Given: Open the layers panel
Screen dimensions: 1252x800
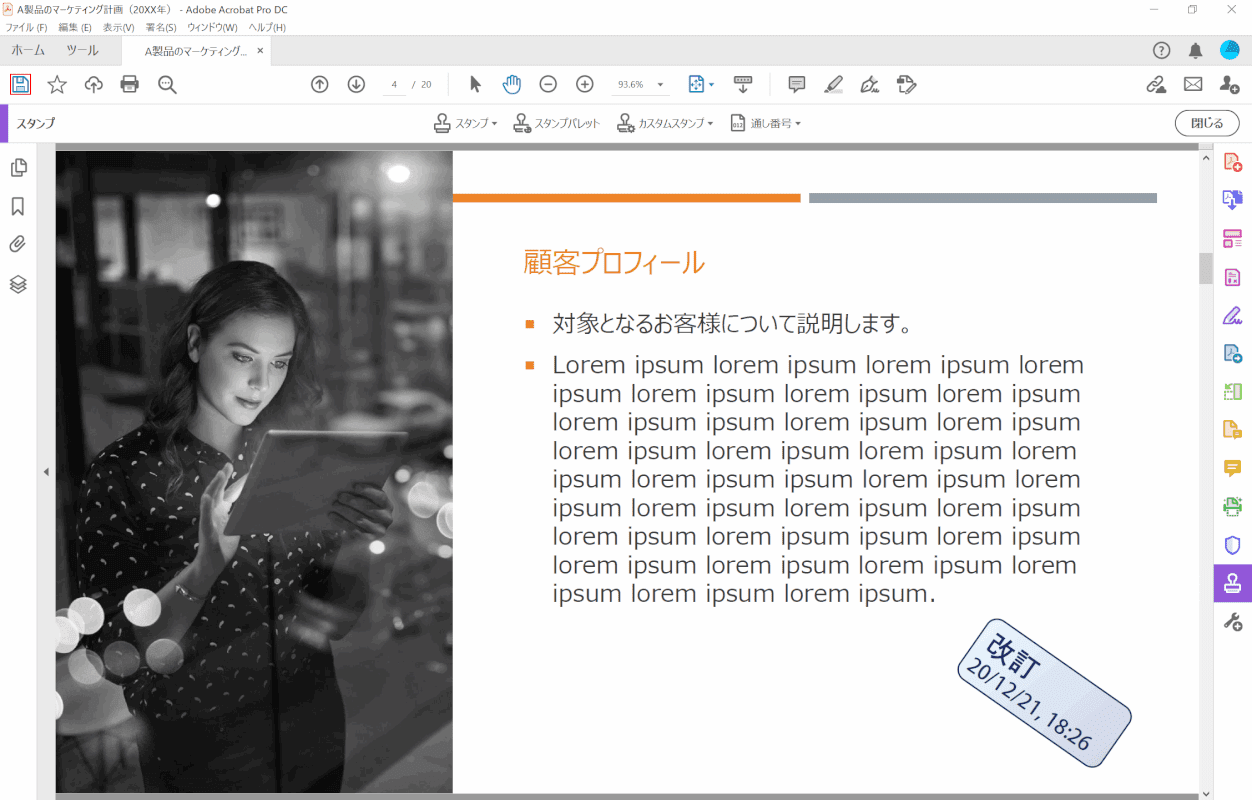Looking at the screenshot, I should (18, 284).
